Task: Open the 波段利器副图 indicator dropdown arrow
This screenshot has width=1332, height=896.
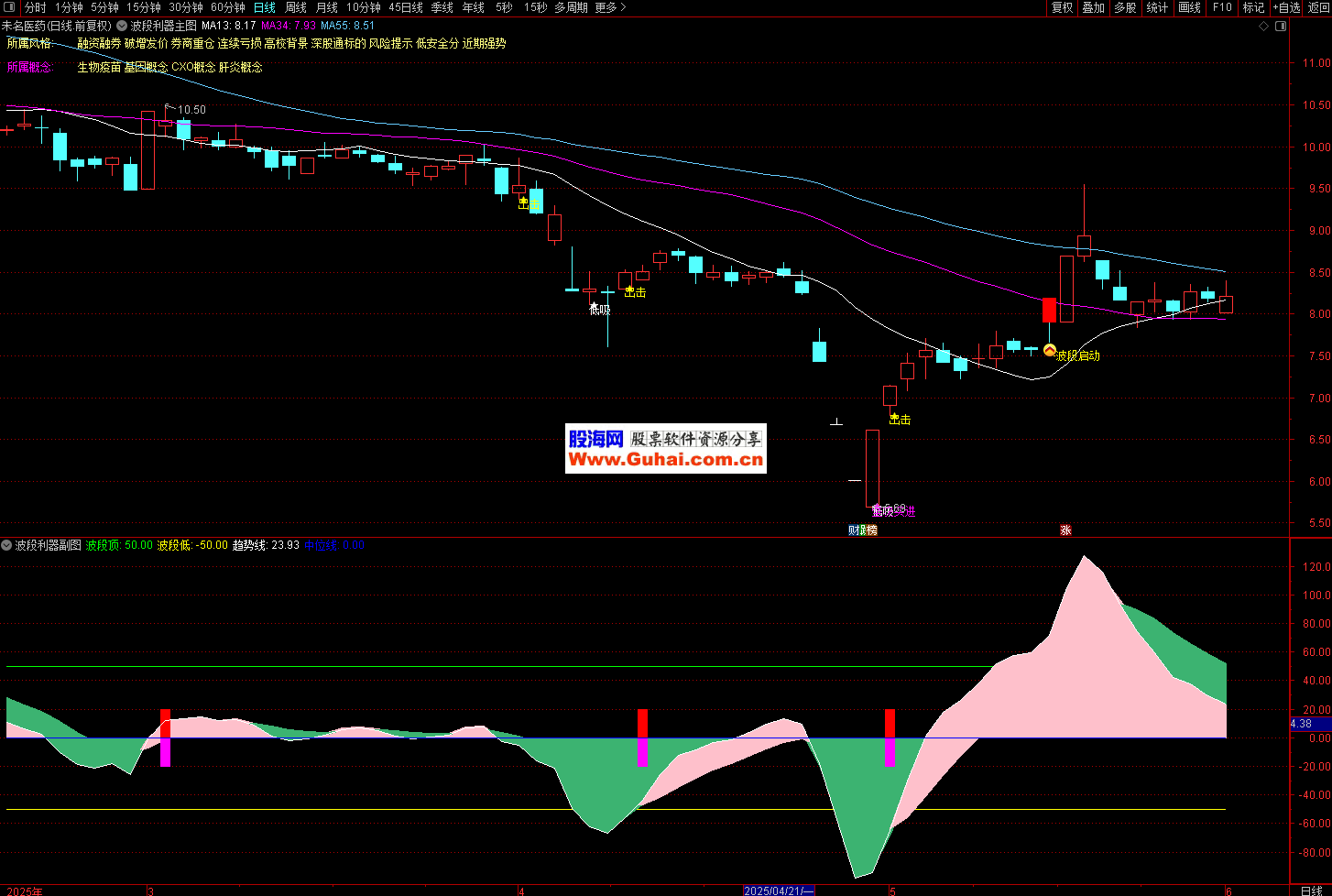Action: pos(7,545)
